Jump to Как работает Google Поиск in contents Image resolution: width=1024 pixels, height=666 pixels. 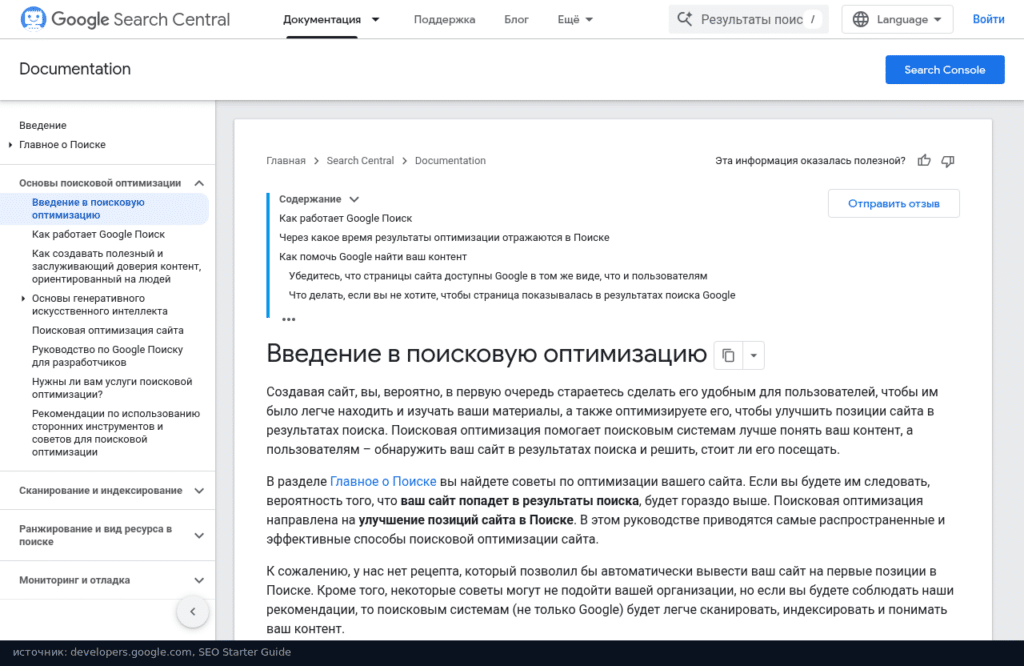click(x=345, y=218)
